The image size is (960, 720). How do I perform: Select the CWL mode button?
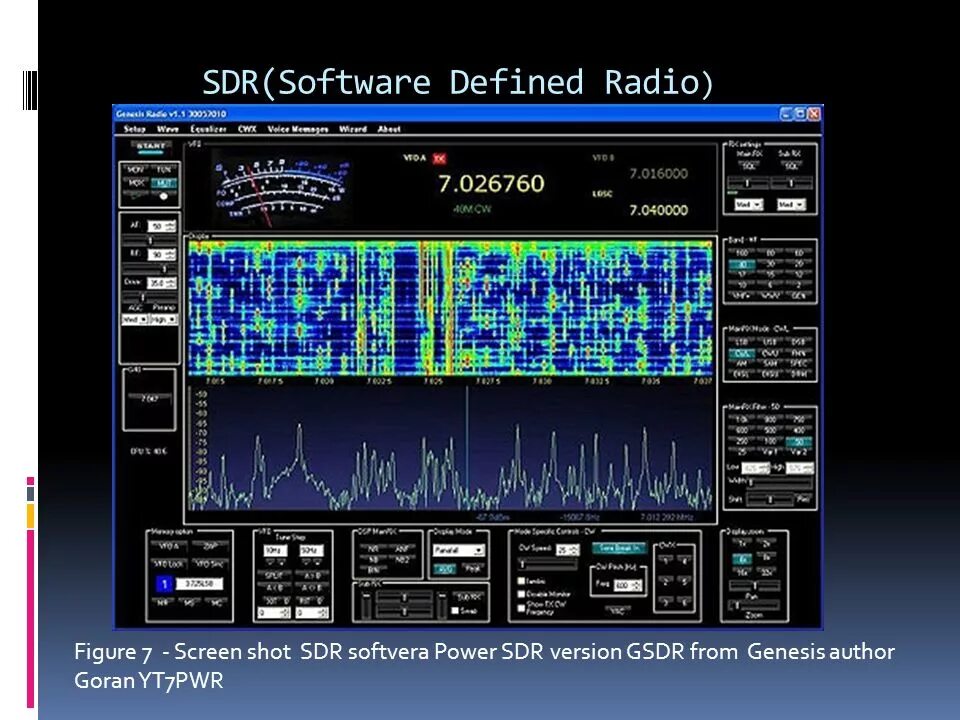click(x=742, y=353)
